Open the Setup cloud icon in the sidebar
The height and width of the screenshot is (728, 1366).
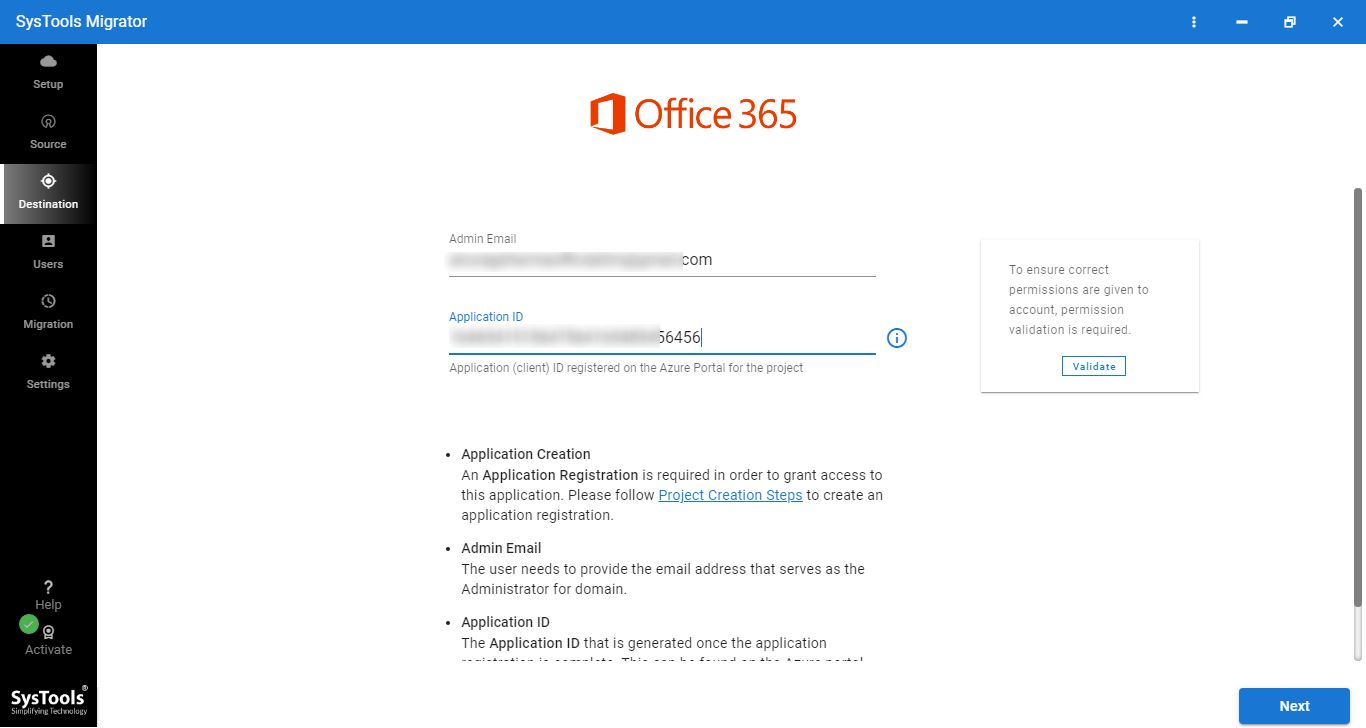point(48,62)
